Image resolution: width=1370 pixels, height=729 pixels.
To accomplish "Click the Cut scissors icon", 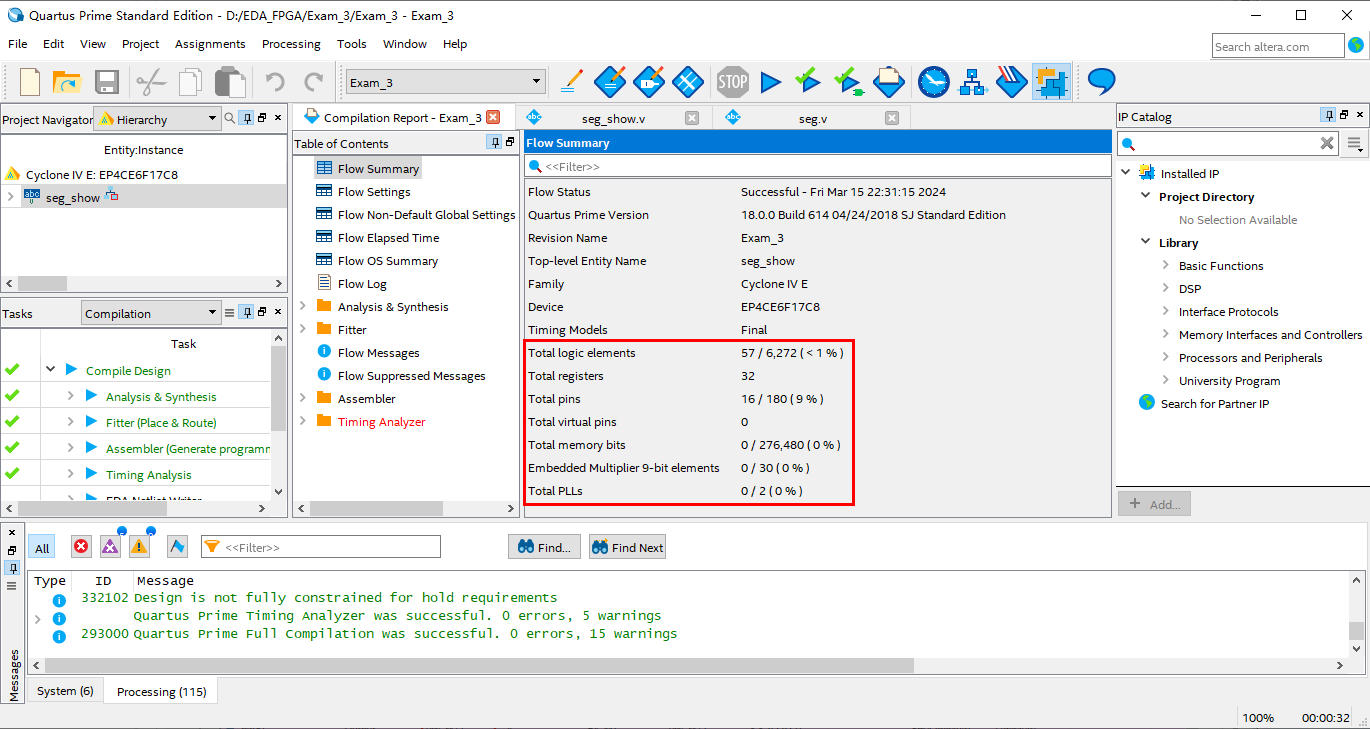I will coord(151,82).
